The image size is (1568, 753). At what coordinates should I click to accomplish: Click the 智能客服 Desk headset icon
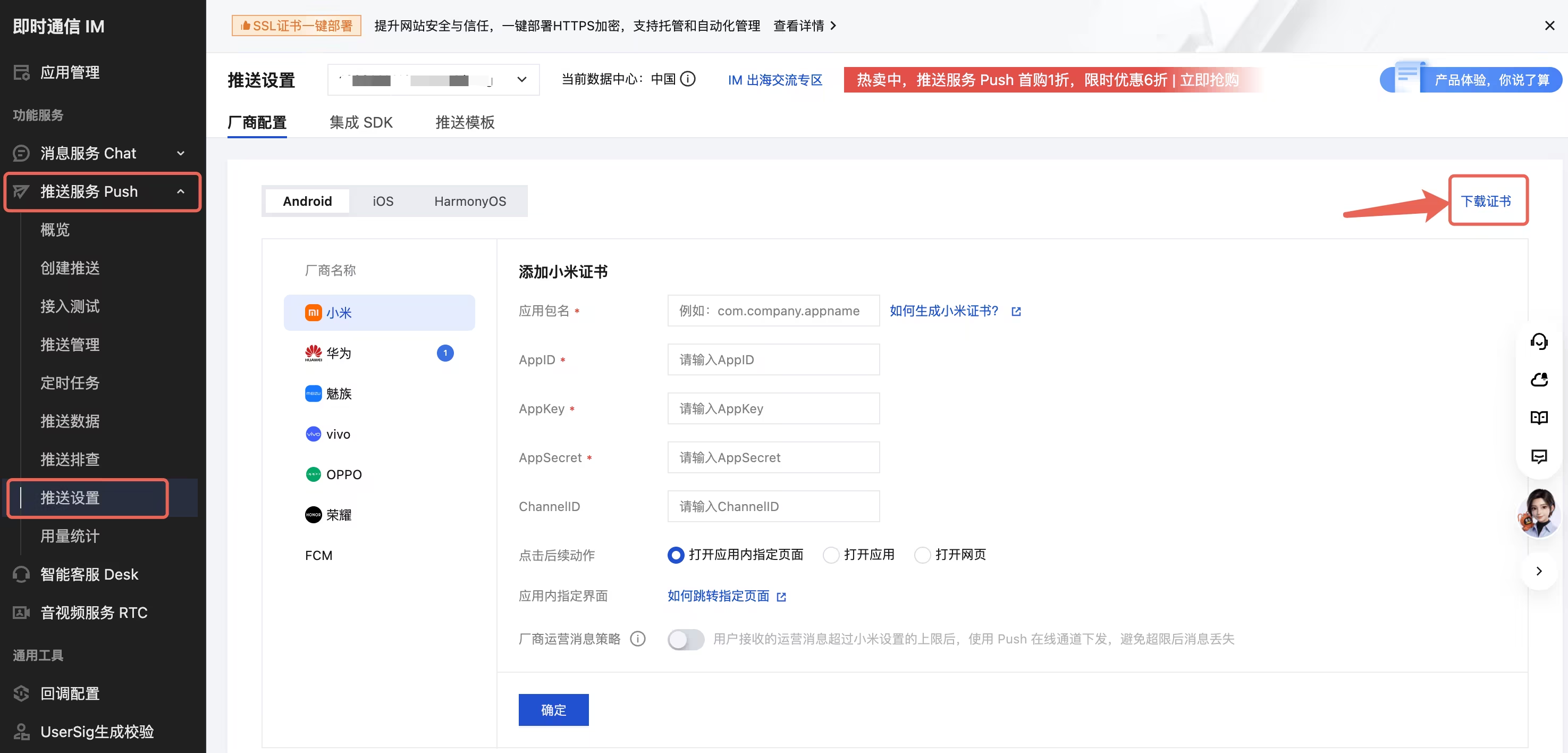[21, 574]
